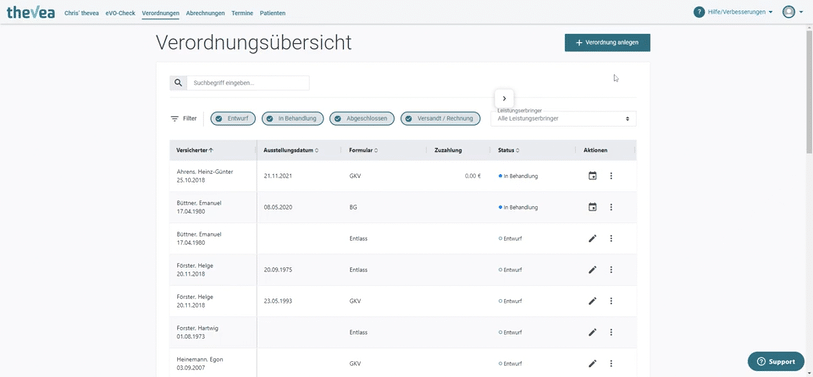Toggle the Entwurf filter chip
Screen dimensions: 813x377
[x=233, y=119]
